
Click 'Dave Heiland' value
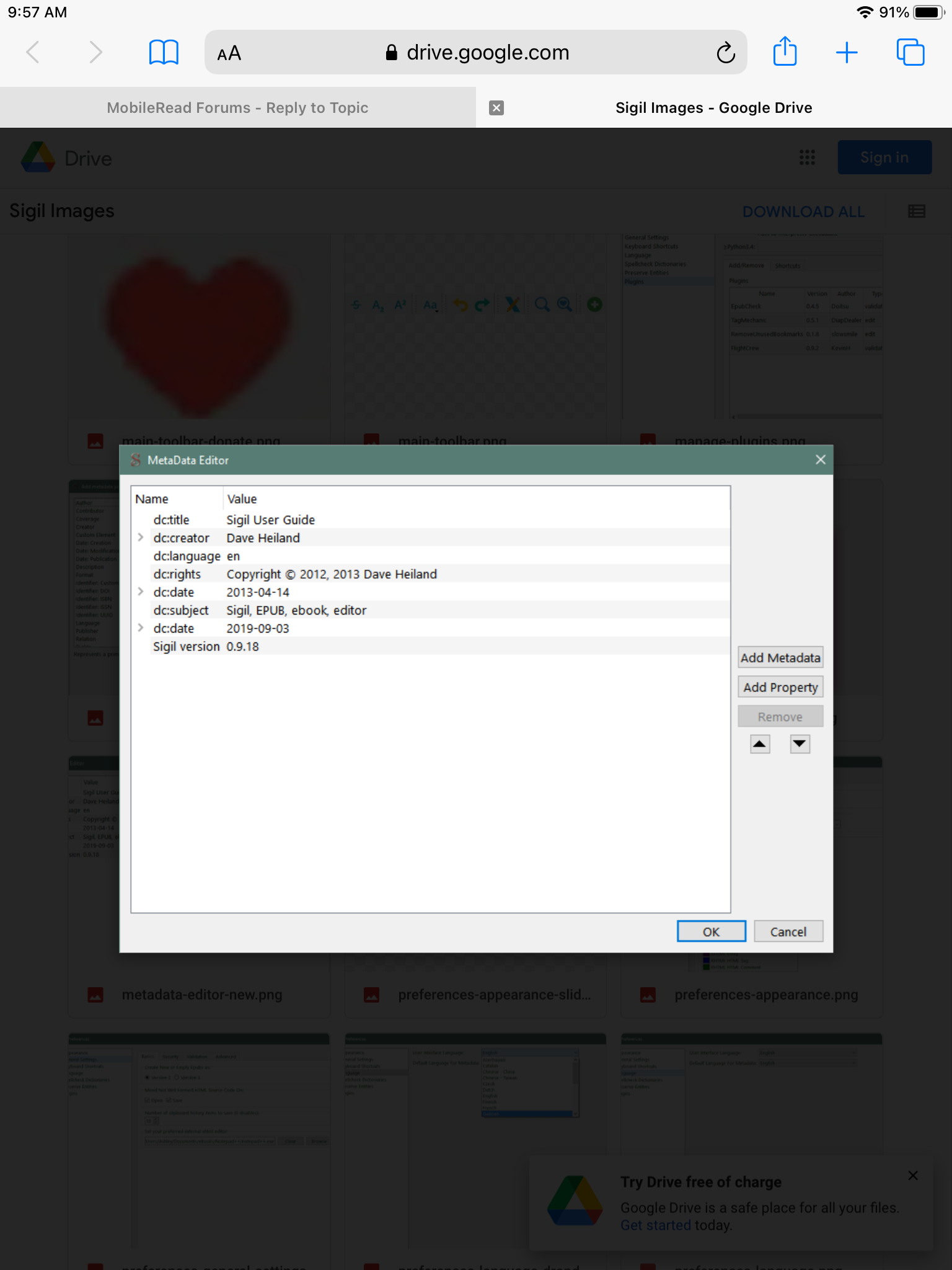[263, 538]
